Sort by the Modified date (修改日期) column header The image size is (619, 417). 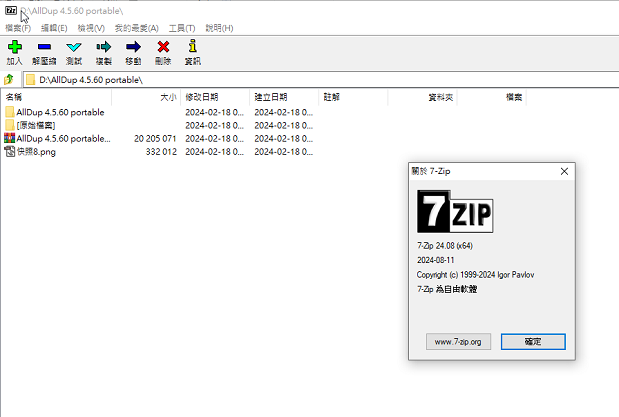pyautogui.click(x=215, y=97)
